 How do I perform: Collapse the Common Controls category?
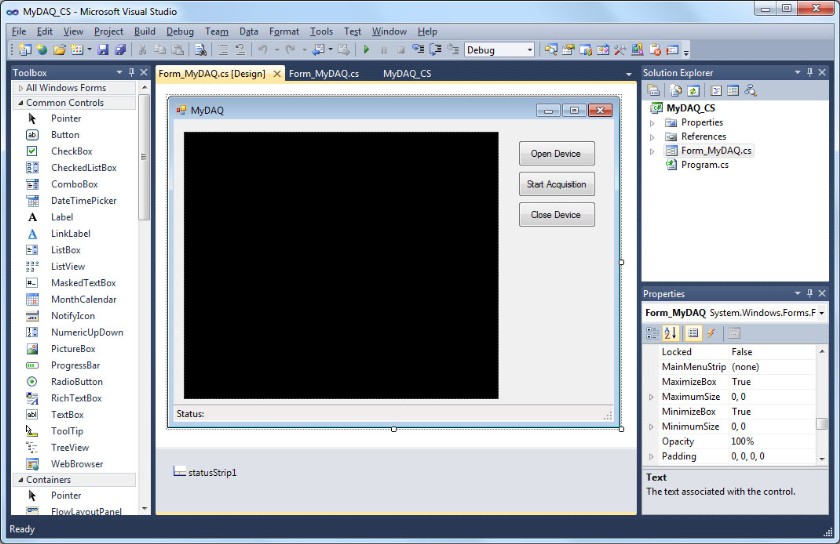point(20,103)
